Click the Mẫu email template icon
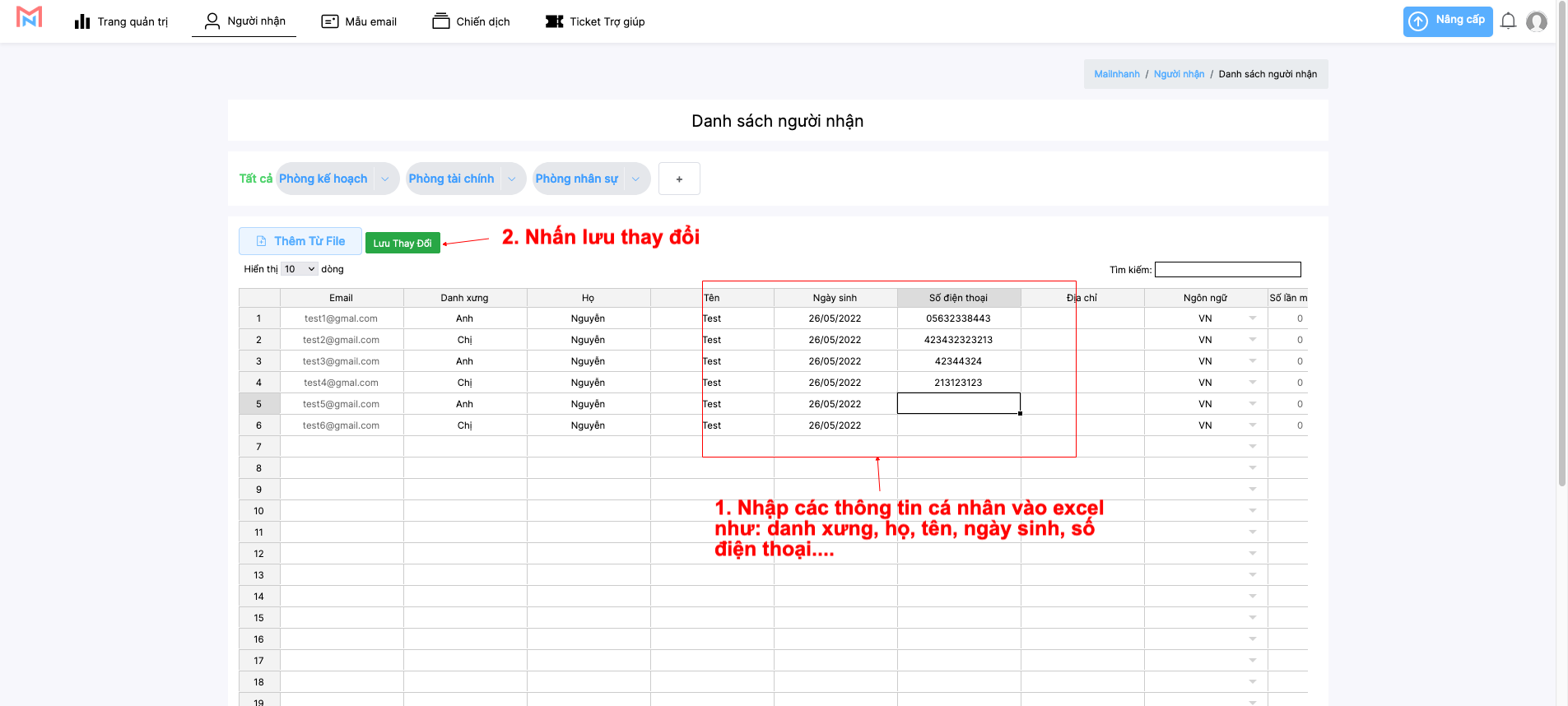The image size is (1568, 706). (330, 21)
